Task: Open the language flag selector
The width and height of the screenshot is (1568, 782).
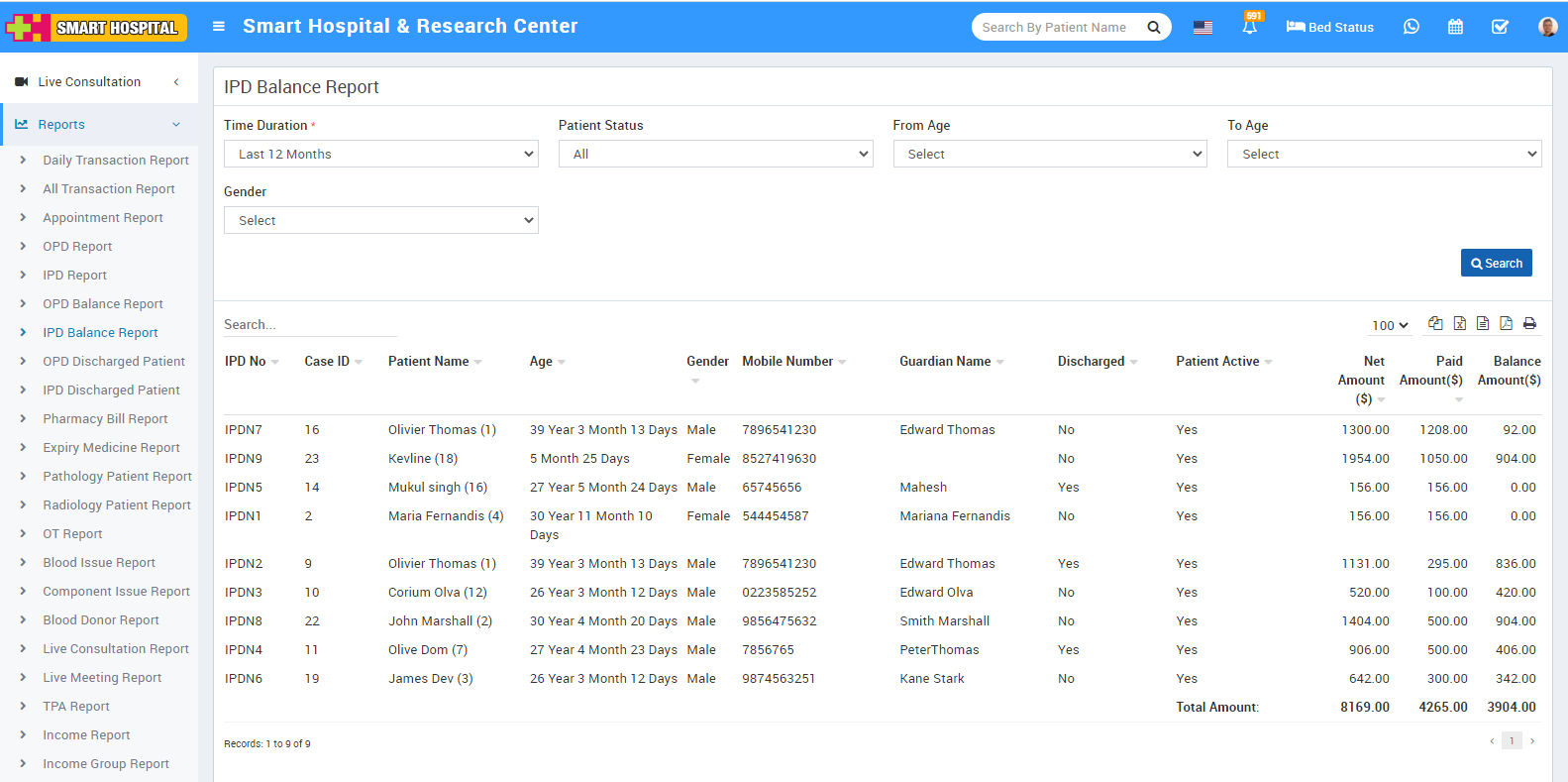Action: pos(1202,28)
